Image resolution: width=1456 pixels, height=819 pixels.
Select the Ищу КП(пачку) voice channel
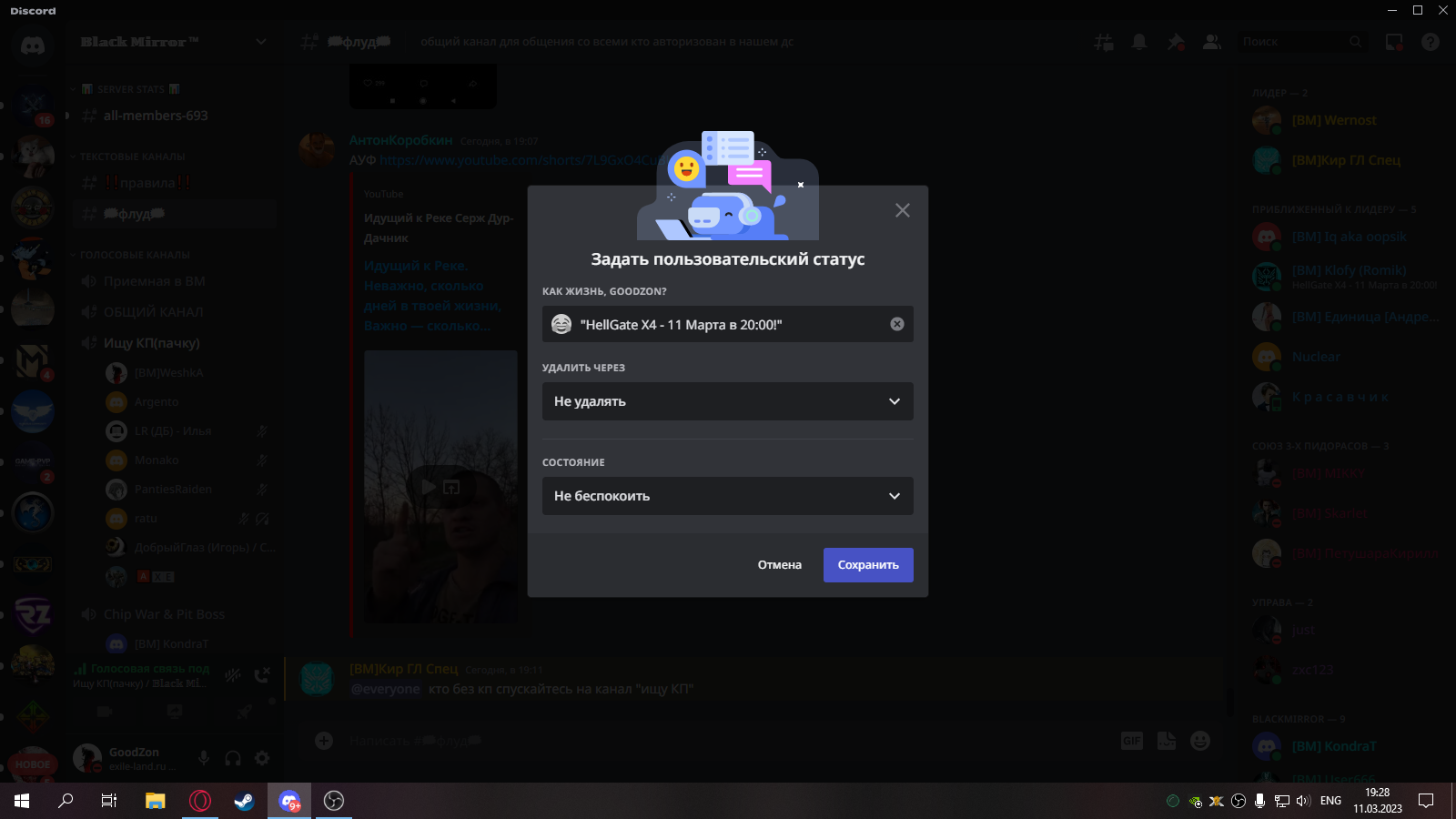174,343
